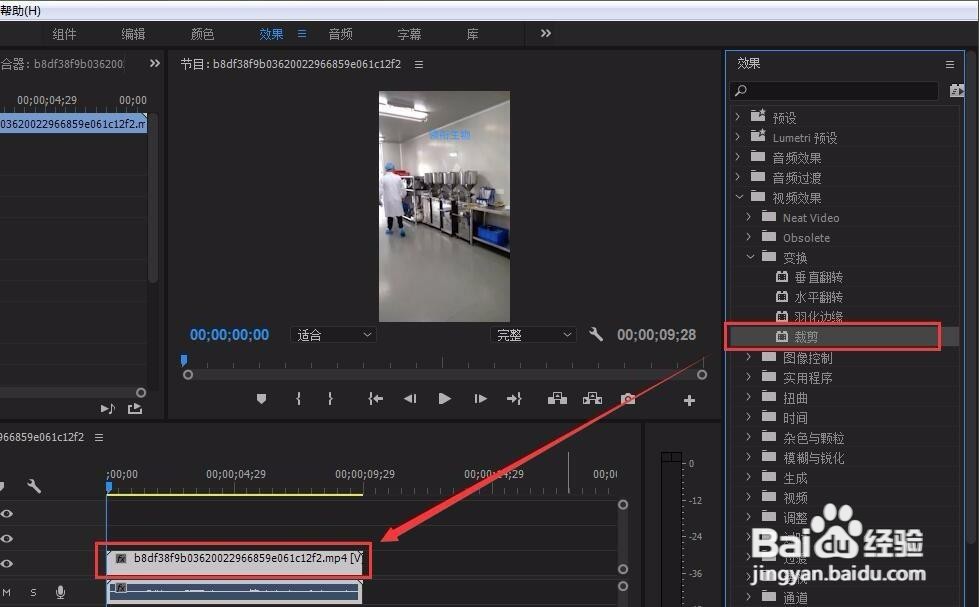Screen dimensions: 979x607
Task: Expand the 图像控制 folder
Action: 749,357
